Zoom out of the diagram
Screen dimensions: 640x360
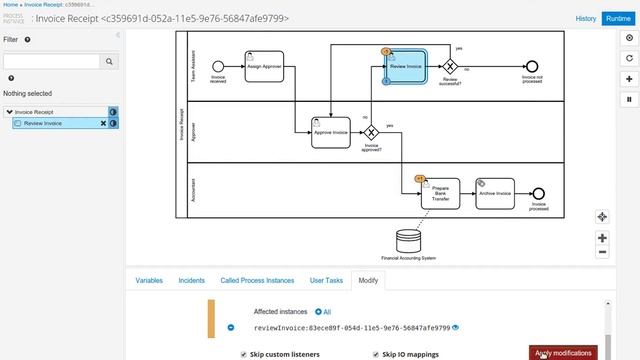602,252
